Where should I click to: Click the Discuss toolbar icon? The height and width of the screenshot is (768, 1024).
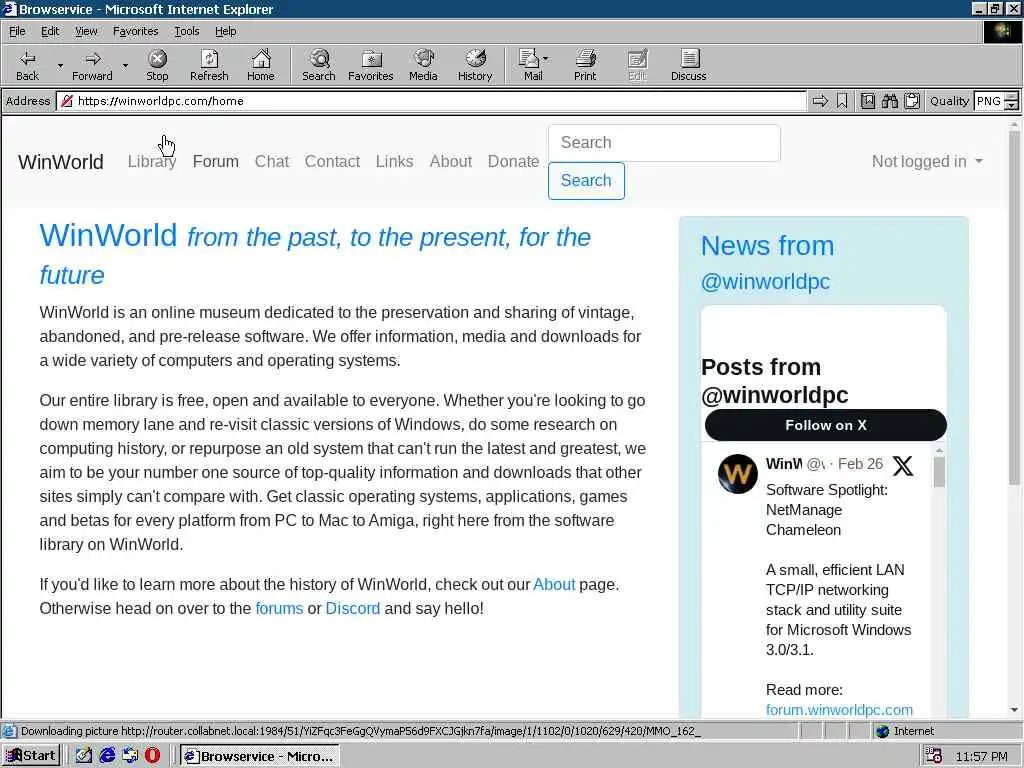(688, 65)
